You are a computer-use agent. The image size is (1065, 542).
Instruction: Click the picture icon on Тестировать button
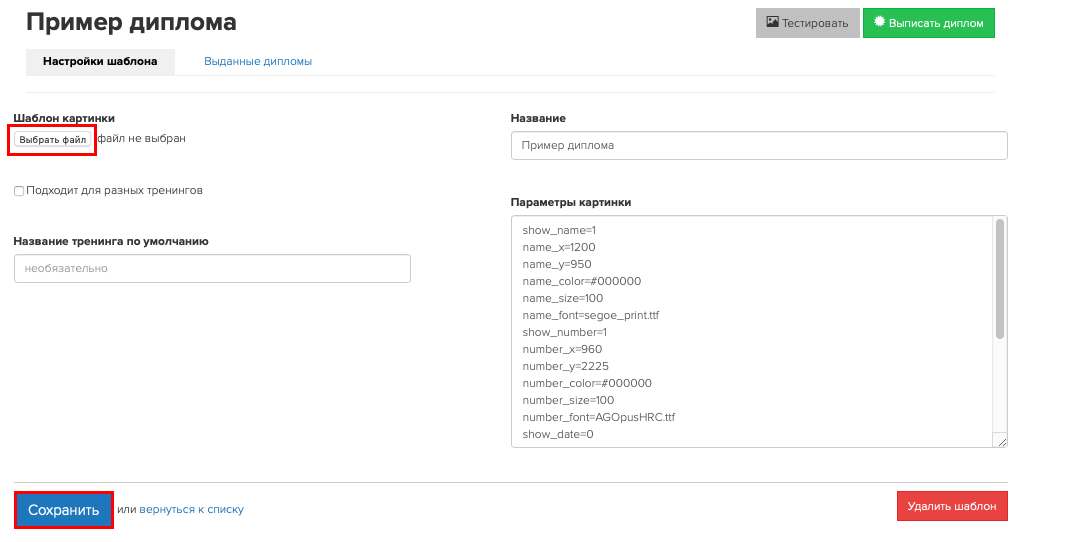click(x=772, y=22)
